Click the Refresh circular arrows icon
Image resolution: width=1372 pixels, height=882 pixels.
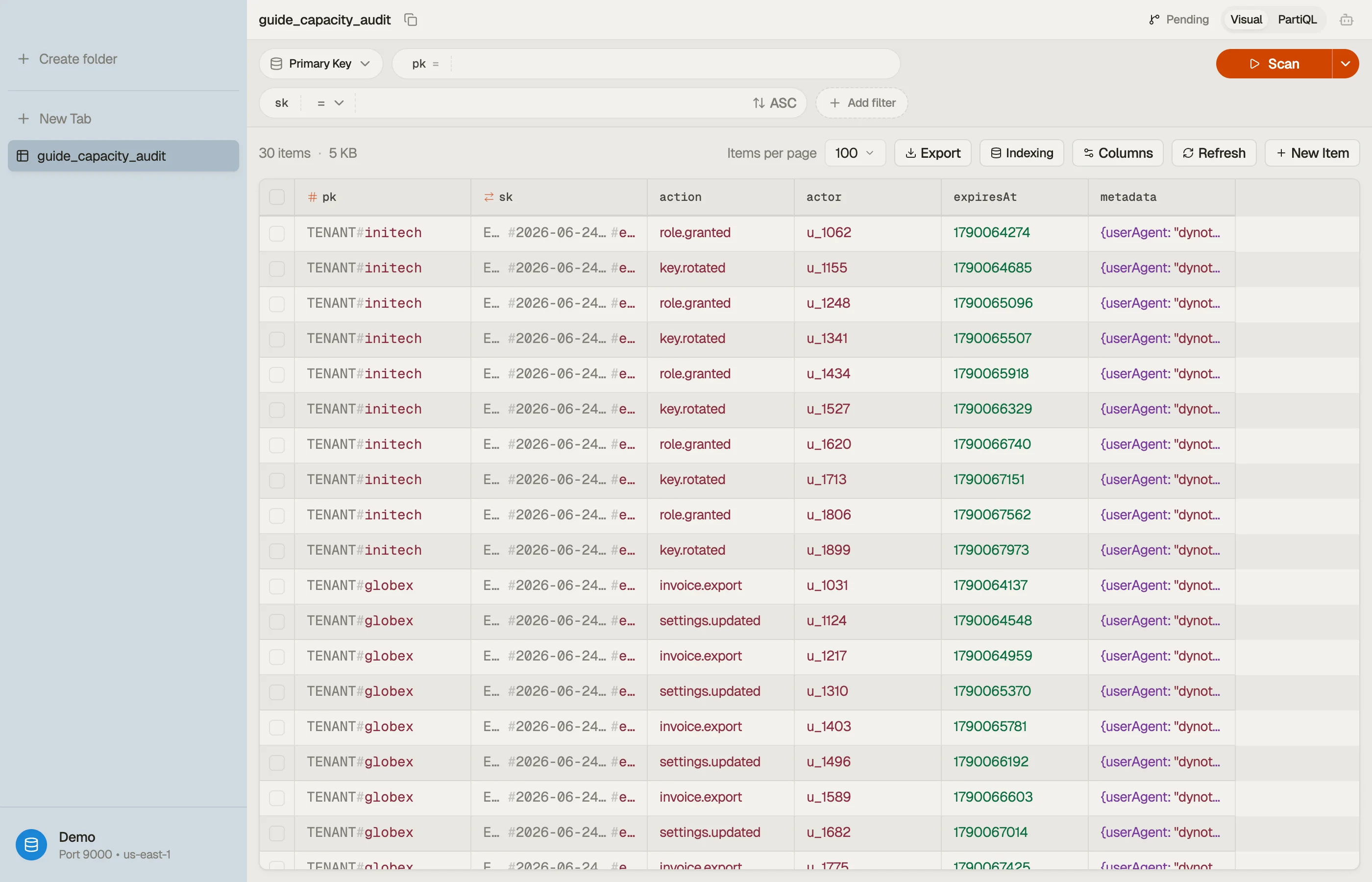click(1188, 153)
